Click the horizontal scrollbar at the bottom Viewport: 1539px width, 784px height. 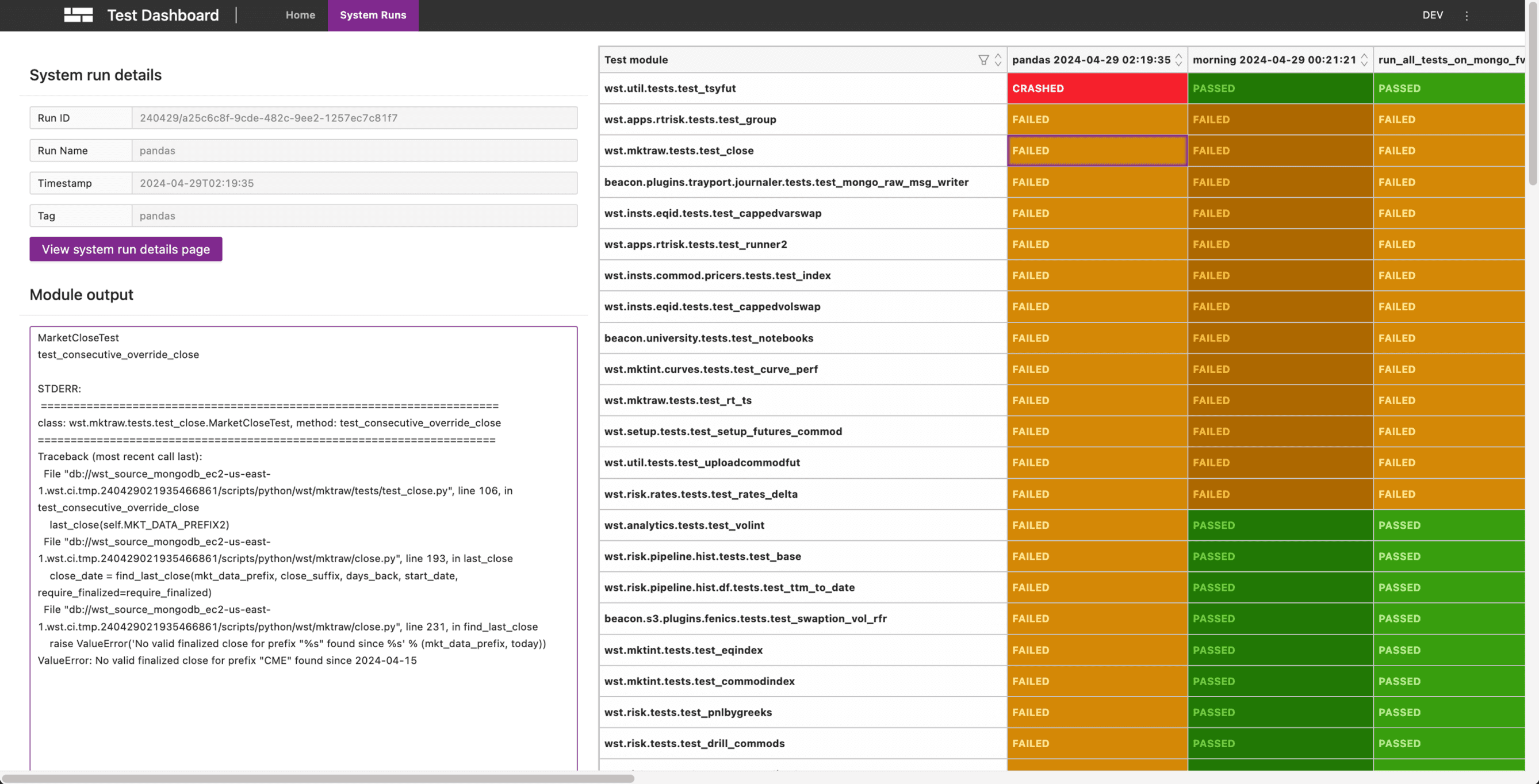317,778
